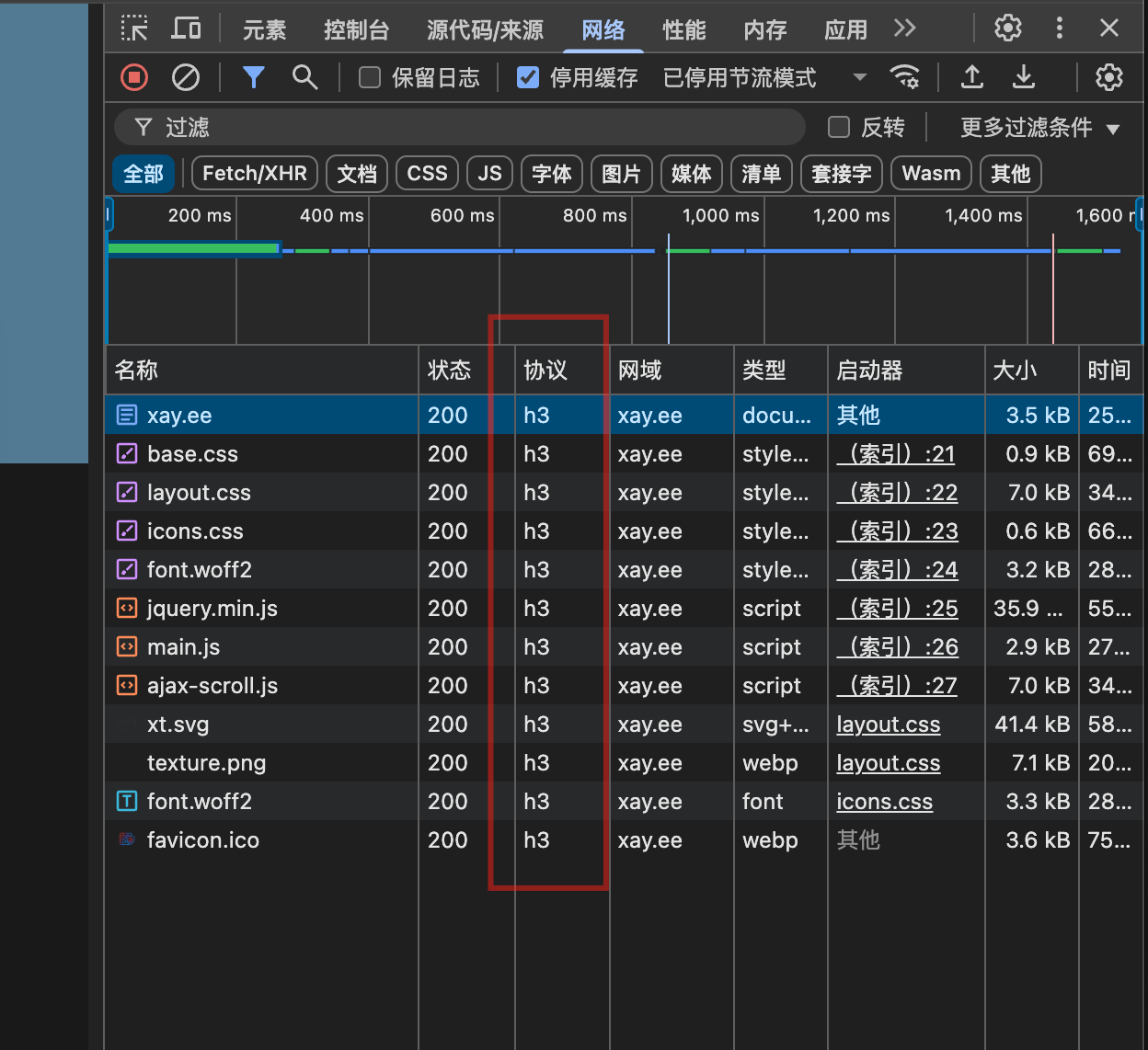
Task: Open the three-dot customize DevTools menu
Action: [1060, 29]
